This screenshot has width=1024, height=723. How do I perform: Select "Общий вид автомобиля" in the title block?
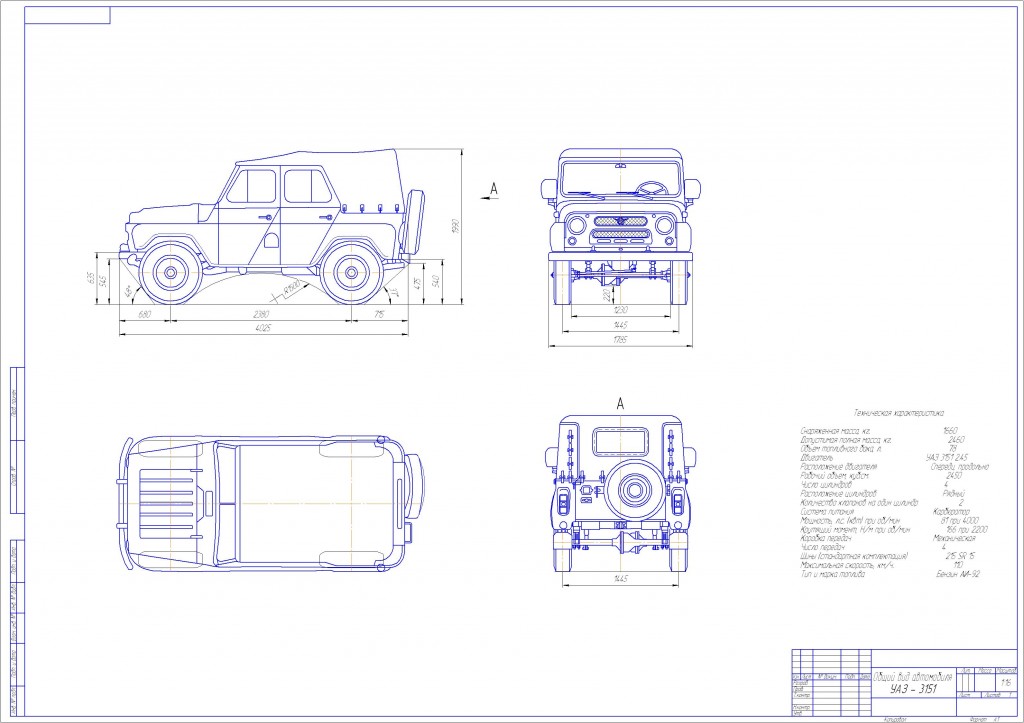point(913,677)
